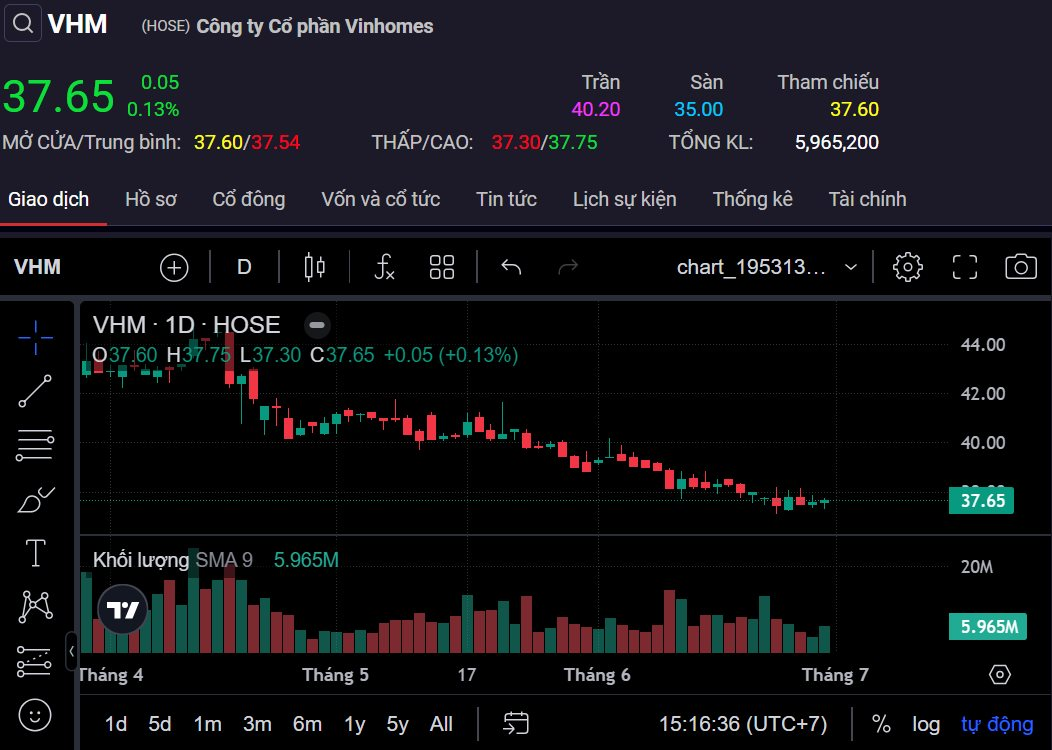Open the D timeframe interval dropdown
The image size is (1052, 750).
244,267
